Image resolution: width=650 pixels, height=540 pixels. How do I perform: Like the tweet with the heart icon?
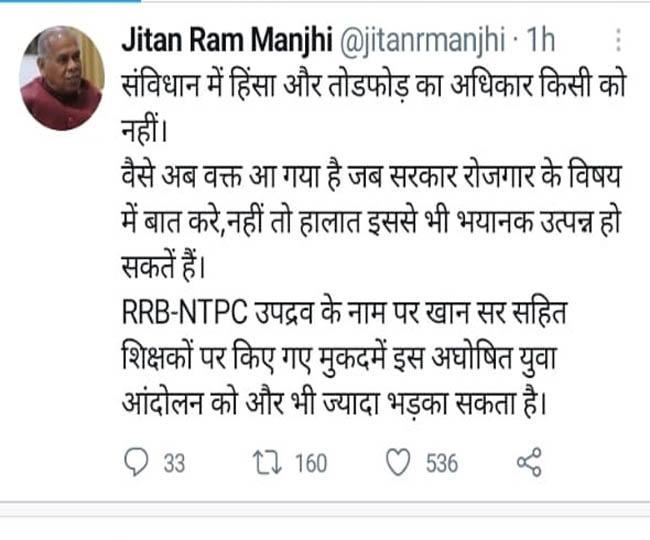pos(399,462)
